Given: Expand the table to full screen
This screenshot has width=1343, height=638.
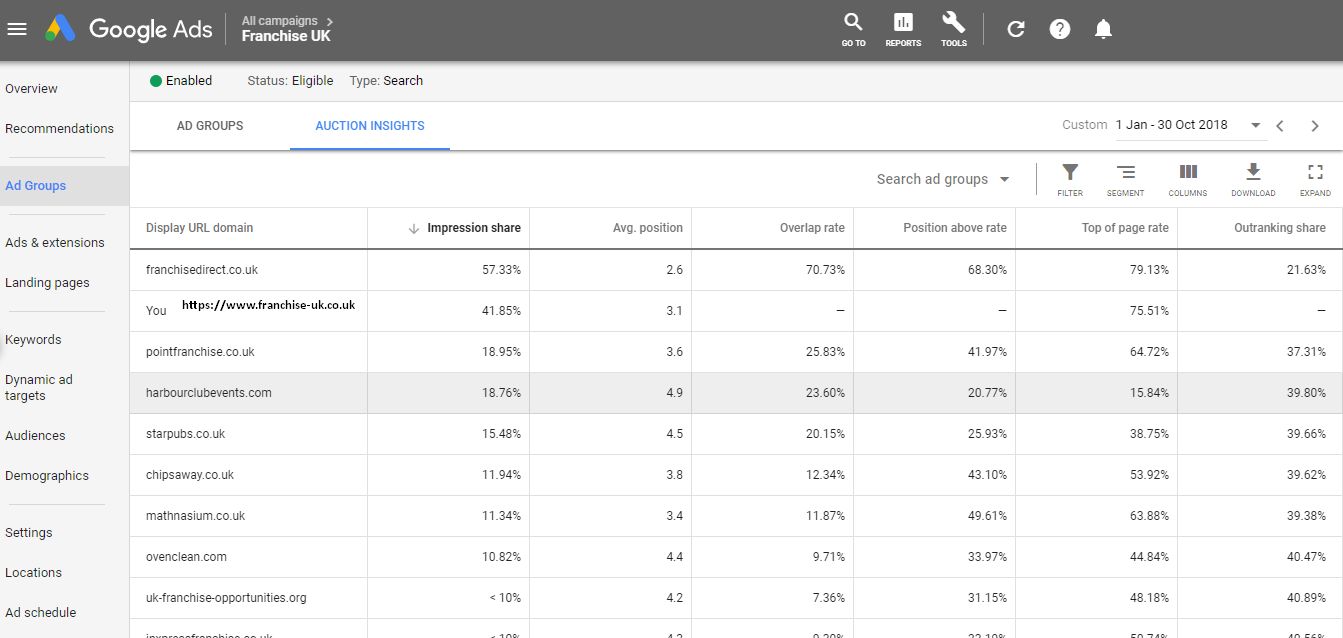Looking at the screenshot, I should pyautogui.click(x=1315, y=179).
